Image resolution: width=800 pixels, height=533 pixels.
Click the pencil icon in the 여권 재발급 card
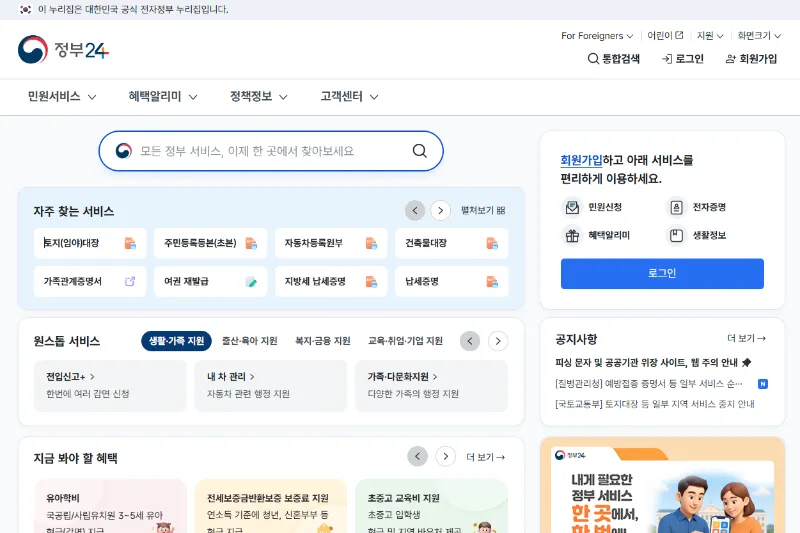(x=251, y=282)
